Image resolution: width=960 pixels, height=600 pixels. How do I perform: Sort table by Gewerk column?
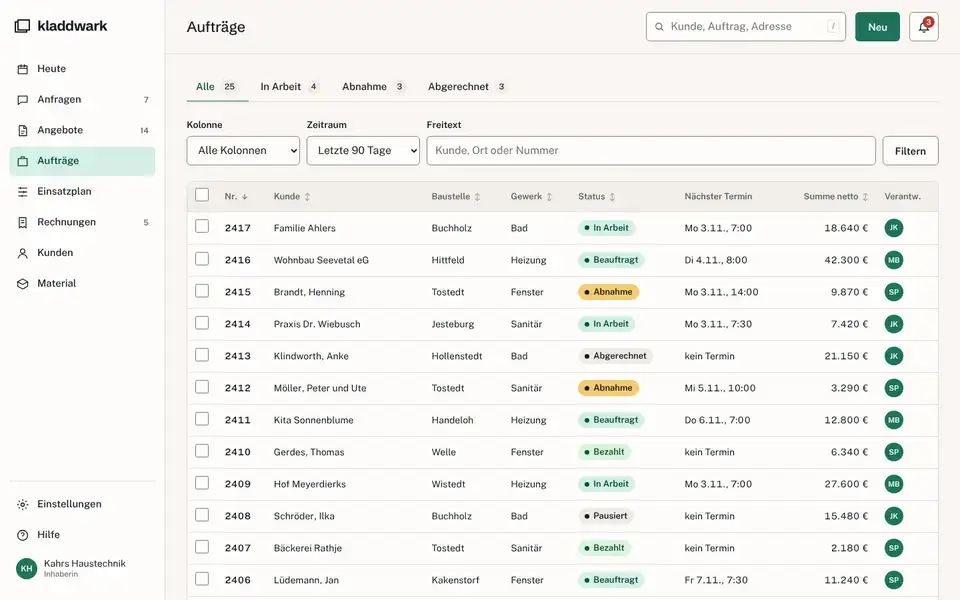click(531, 197)
